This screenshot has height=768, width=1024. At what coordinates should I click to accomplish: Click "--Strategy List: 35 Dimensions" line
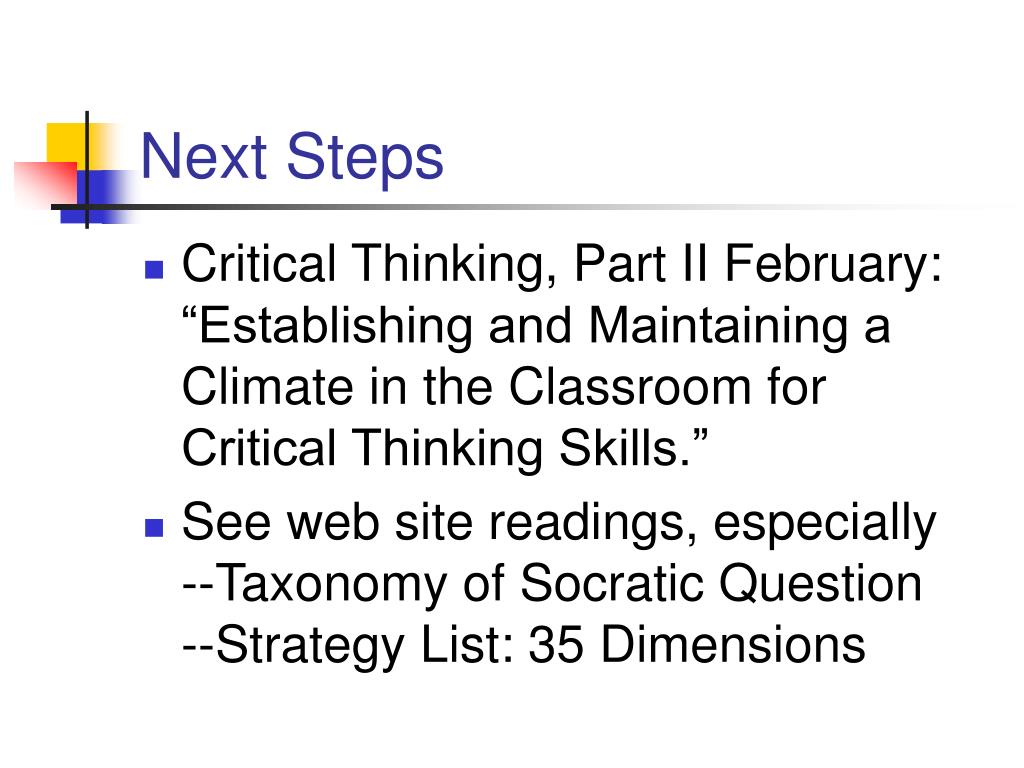click(x=524, y=645)
